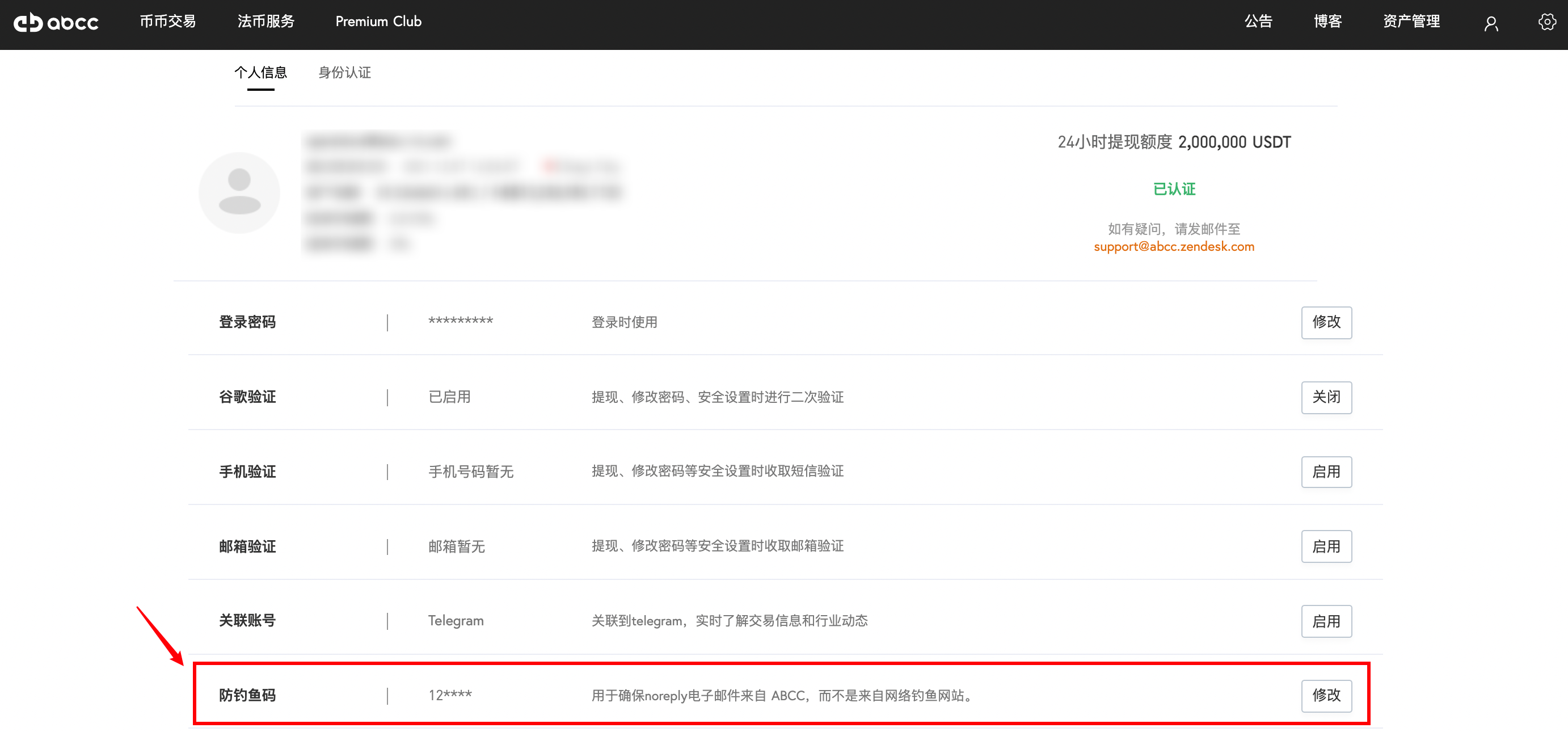
Task: Click 邮箱暂无 text
Action: click(x=457, y=547)
